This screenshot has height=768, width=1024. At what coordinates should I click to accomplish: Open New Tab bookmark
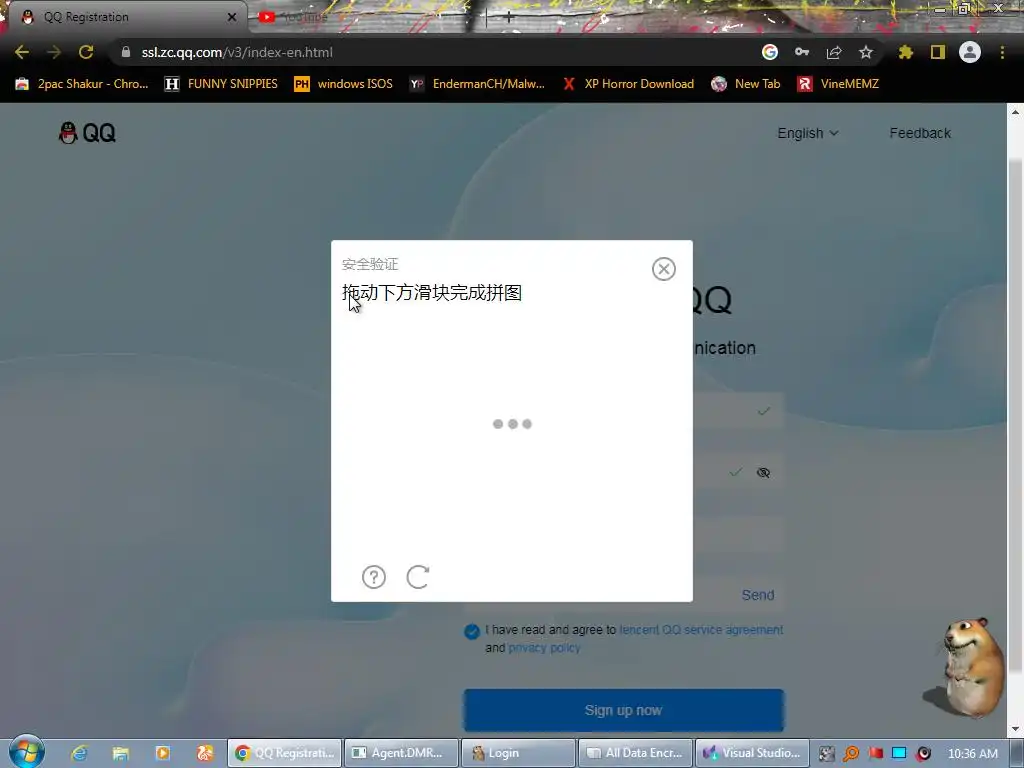[746, 84]
